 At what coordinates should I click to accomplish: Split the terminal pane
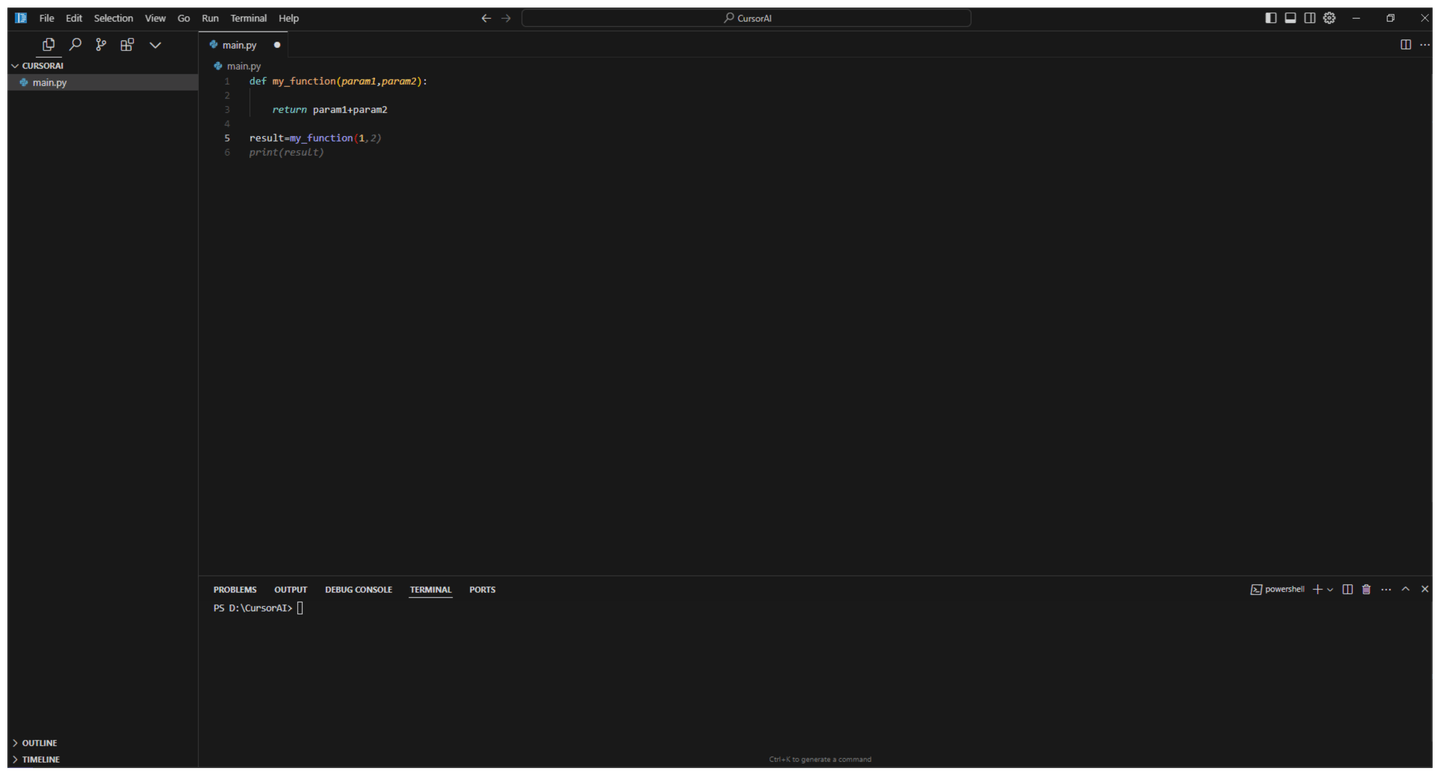pos(1348,590)
